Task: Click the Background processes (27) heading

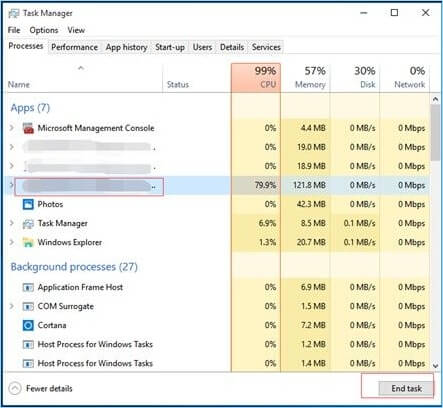Action: [74, 267]
